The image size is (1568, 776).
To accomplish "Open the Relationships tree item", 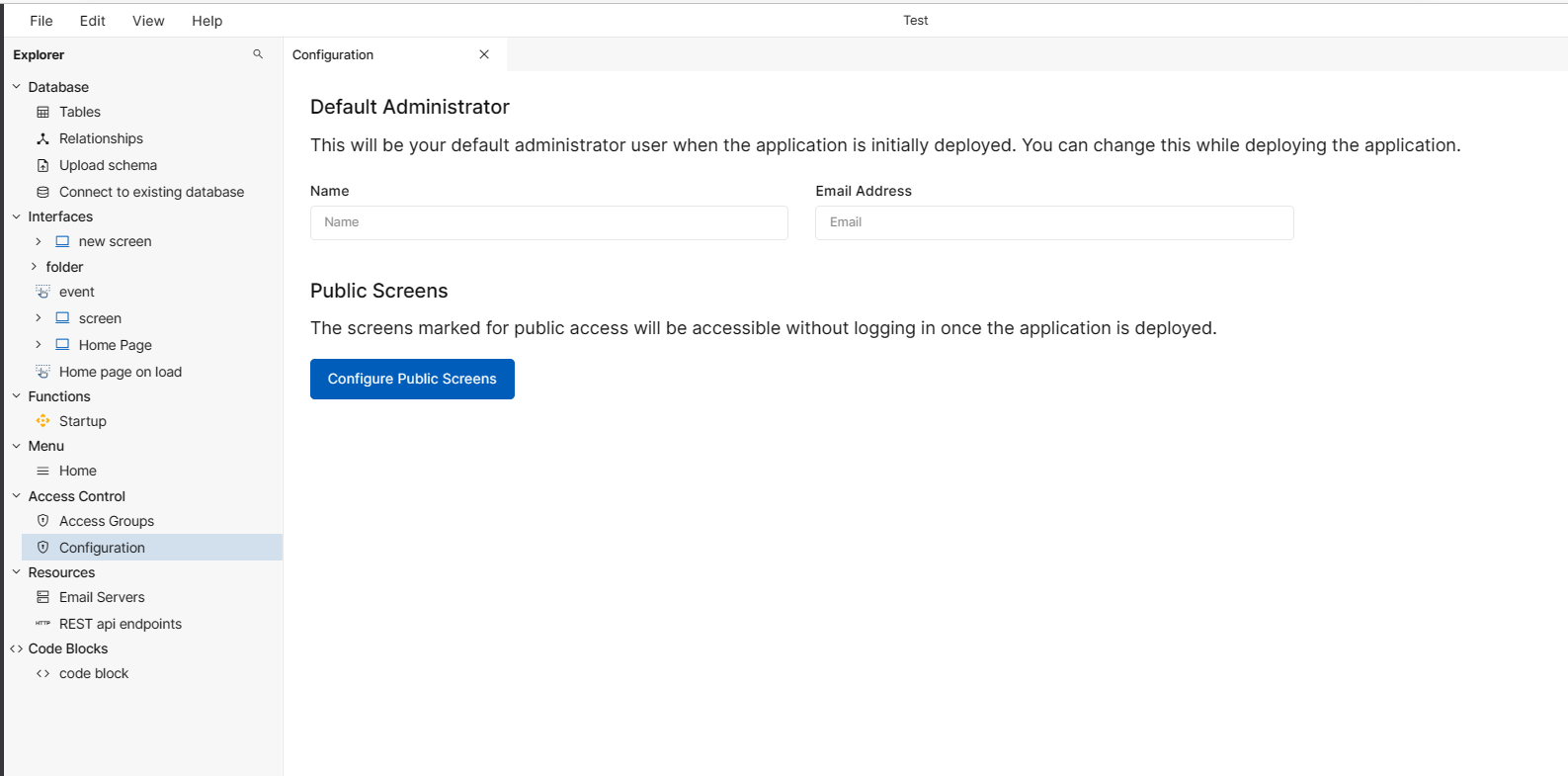I will pyautogui.click(x=101, y=138).
